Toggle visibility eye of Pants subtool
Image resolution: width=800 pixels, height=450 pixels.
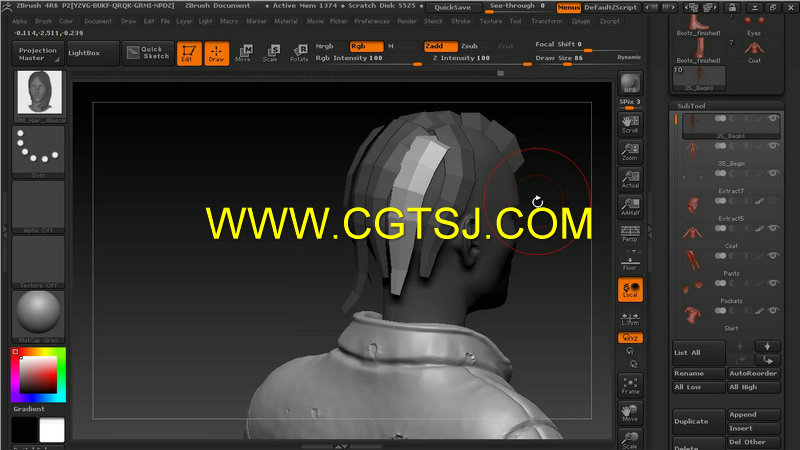coord(773,256)
